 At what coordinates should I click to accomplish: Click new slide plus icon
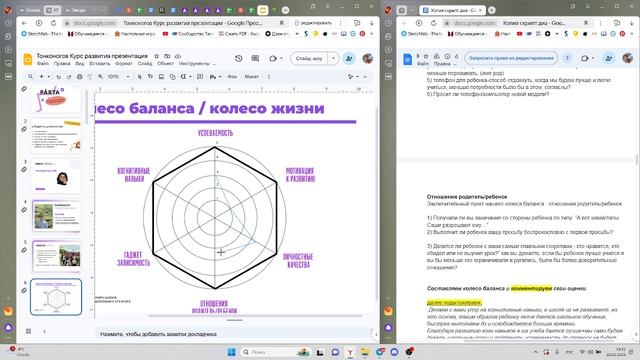tap(42, 76)
